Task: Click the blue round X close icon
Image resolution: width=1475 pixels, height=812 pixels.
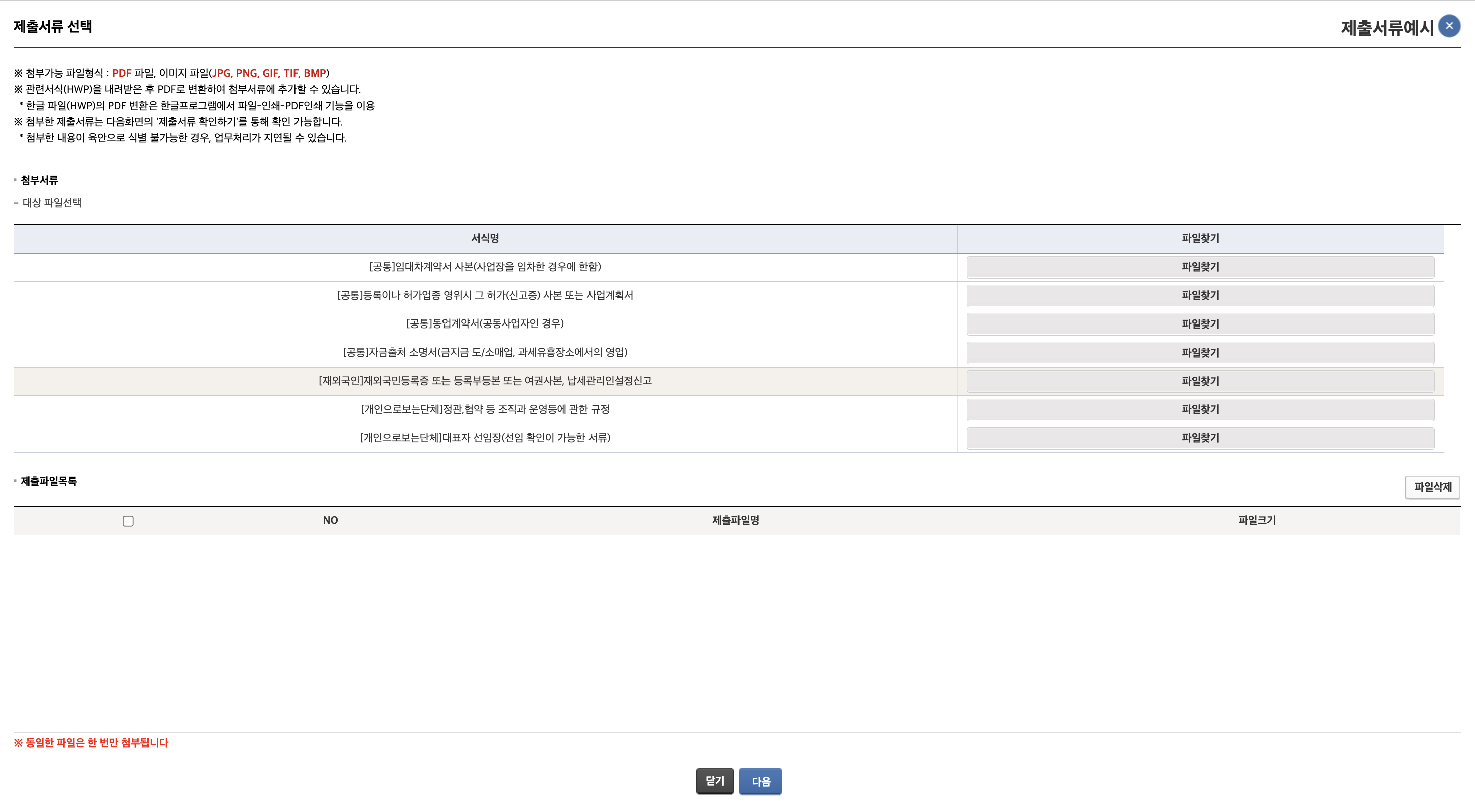Action: (x=1449, y=26)
